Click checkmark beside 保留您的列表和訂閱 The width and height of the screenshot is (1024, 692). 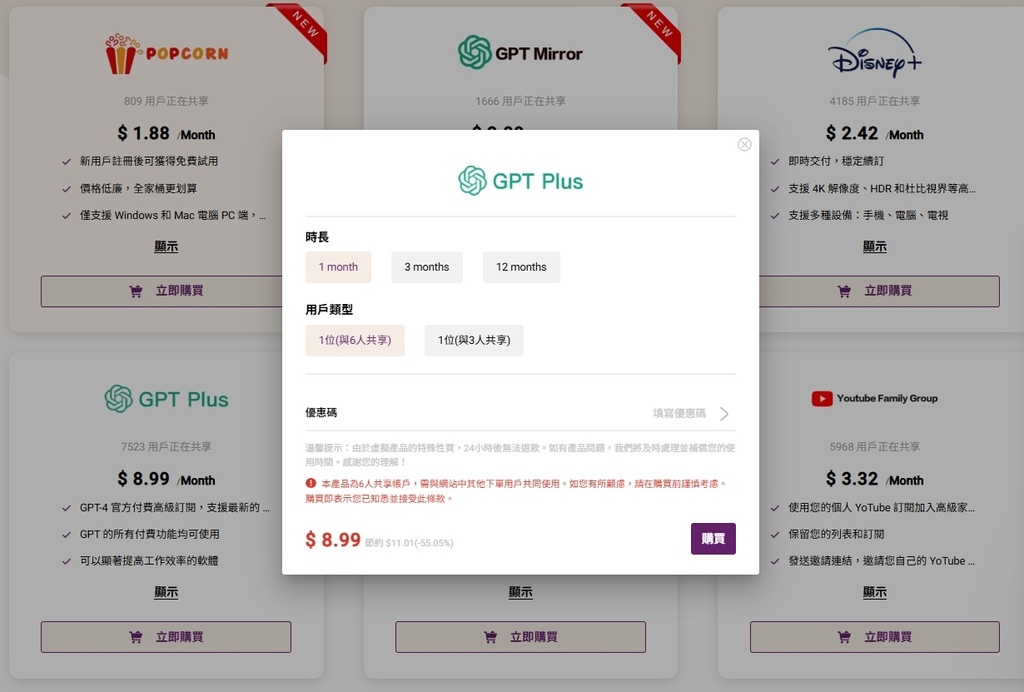tap(775, 534)
